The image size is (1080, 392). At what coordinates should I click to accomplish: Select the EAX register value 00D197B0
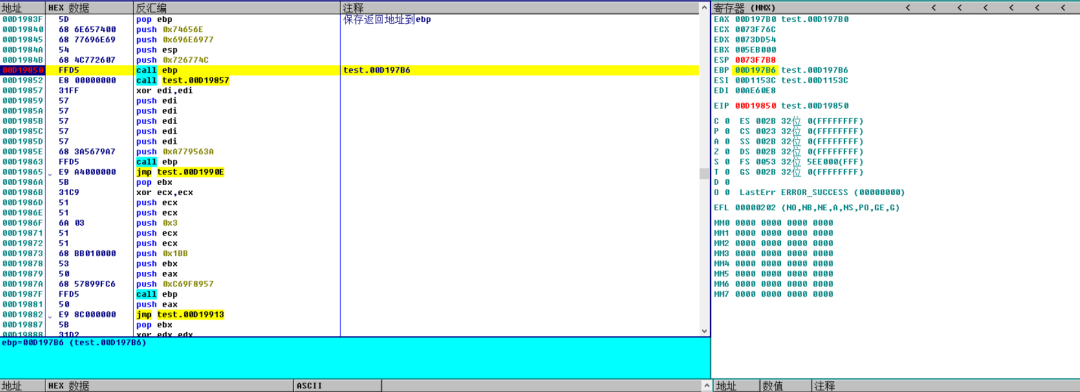[x=756, y=19]
